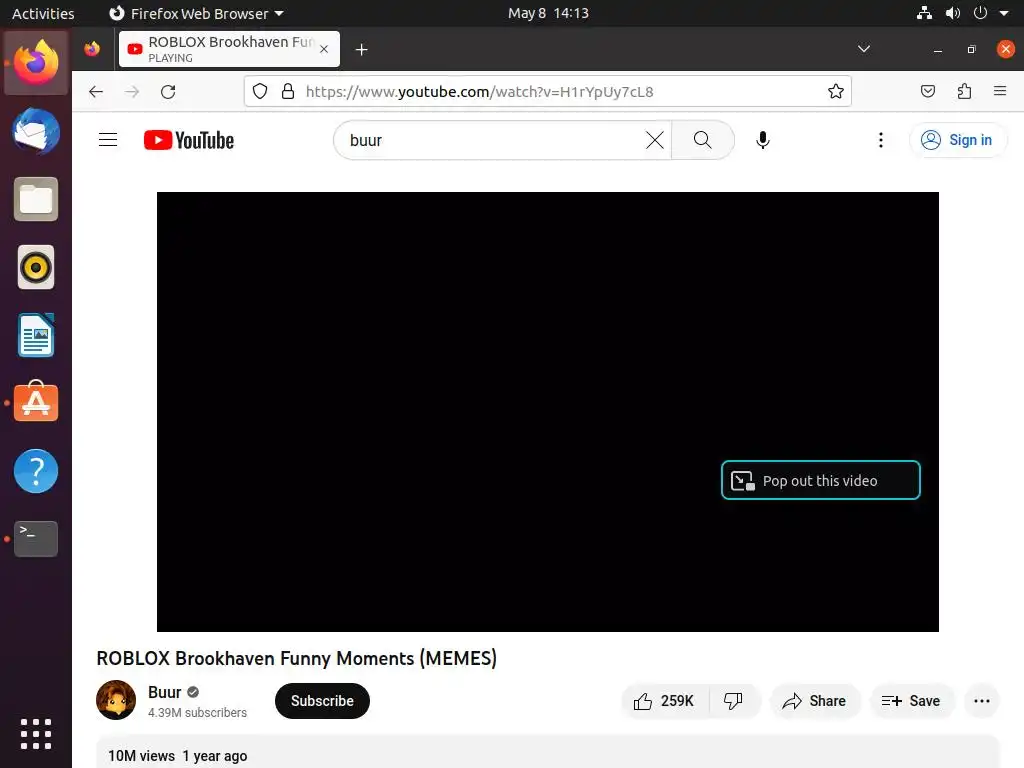Run the search with the magnifier button

click(703, 140)
